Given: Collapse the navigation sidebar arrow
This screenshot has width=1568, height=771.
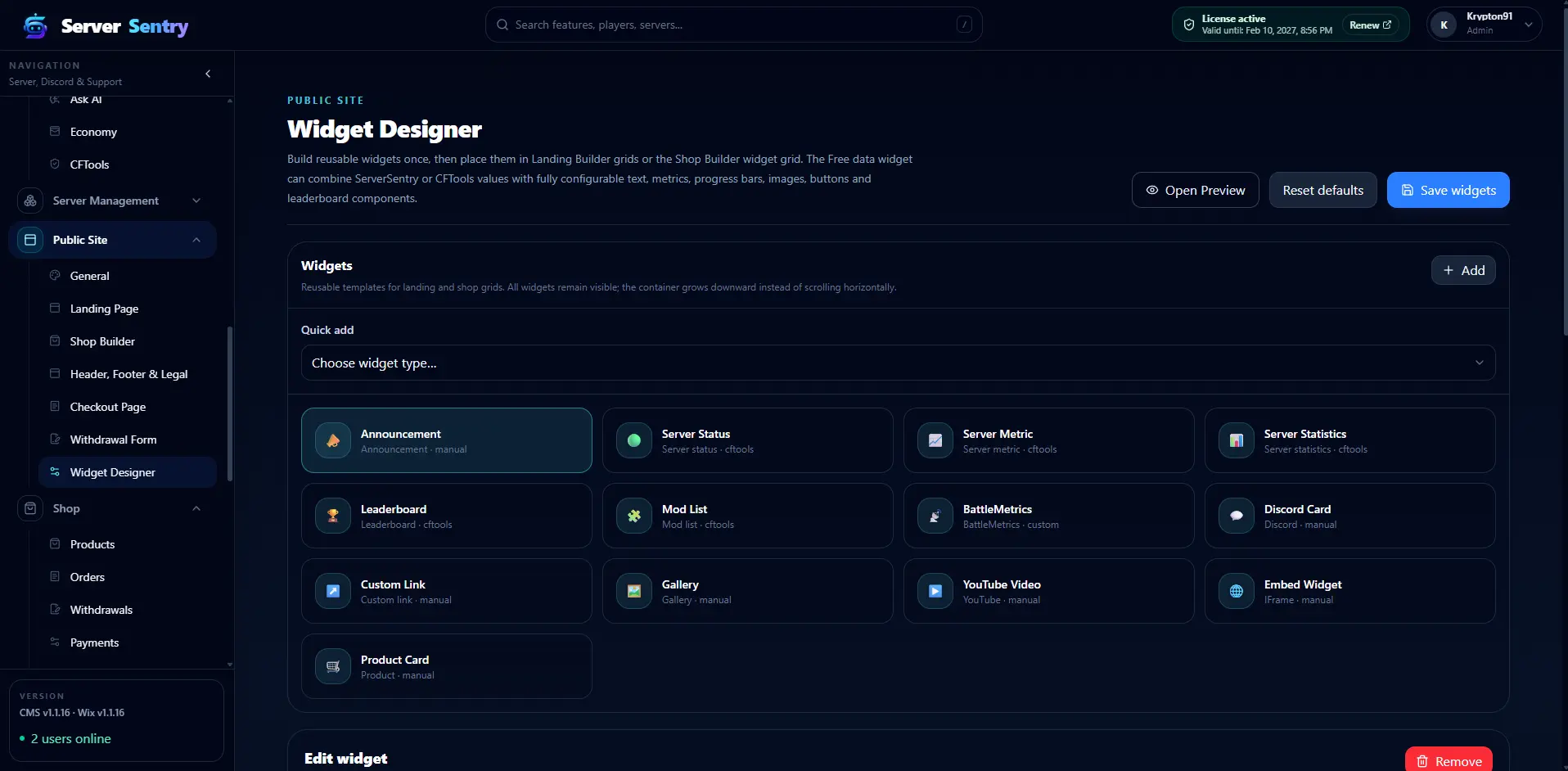Looking at the screenshot, I should (208, 74).
